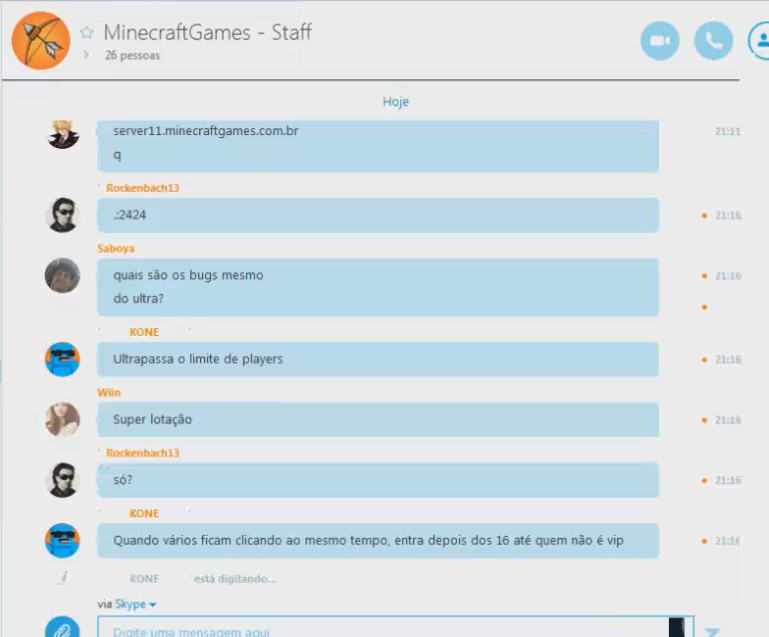
Task: Click the paperclip attach file icon
Action: click(62, 628)
